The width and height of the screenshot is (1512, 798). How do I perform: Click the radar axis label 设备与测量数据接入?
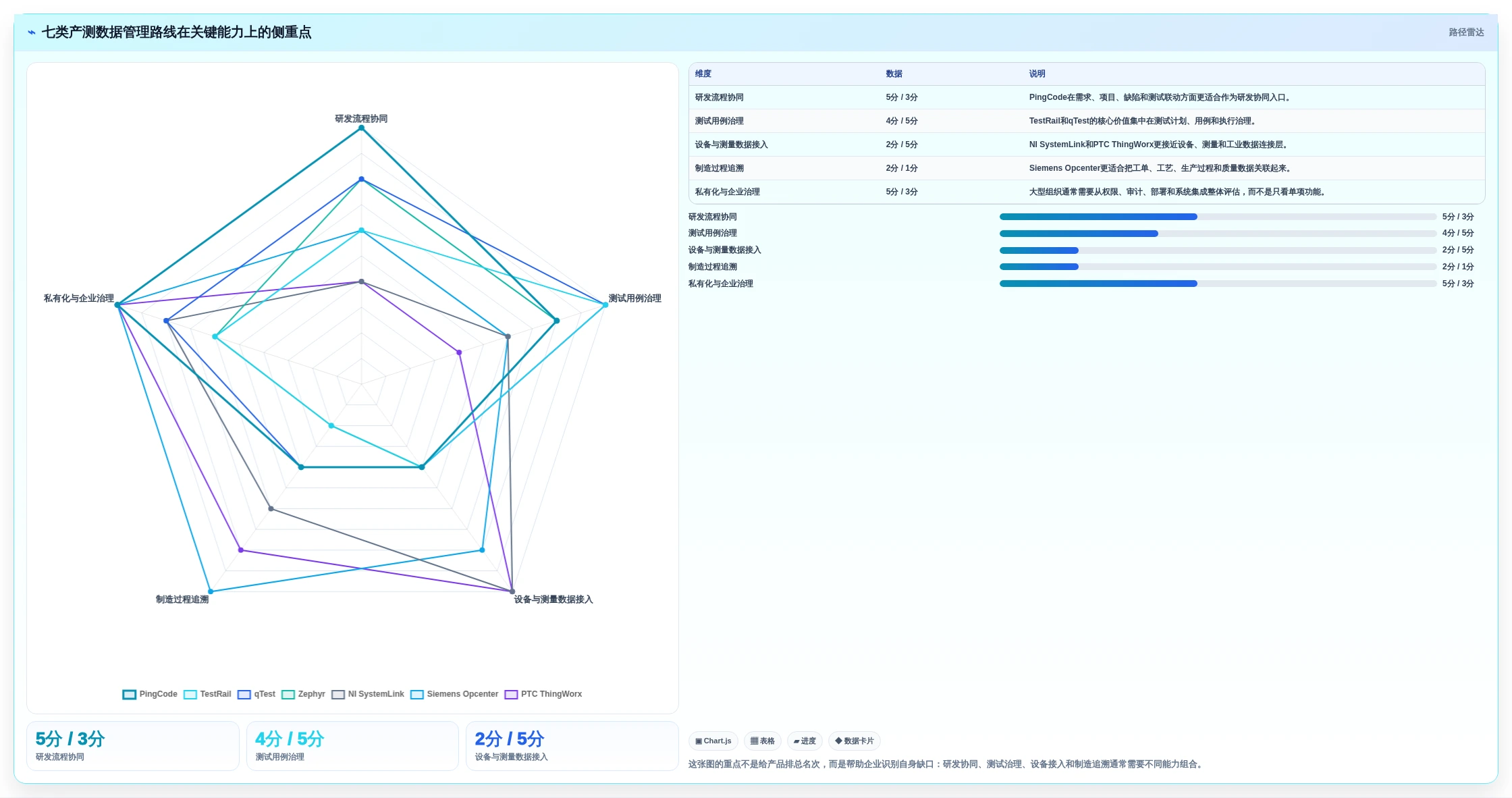click(x=553, y=600)
